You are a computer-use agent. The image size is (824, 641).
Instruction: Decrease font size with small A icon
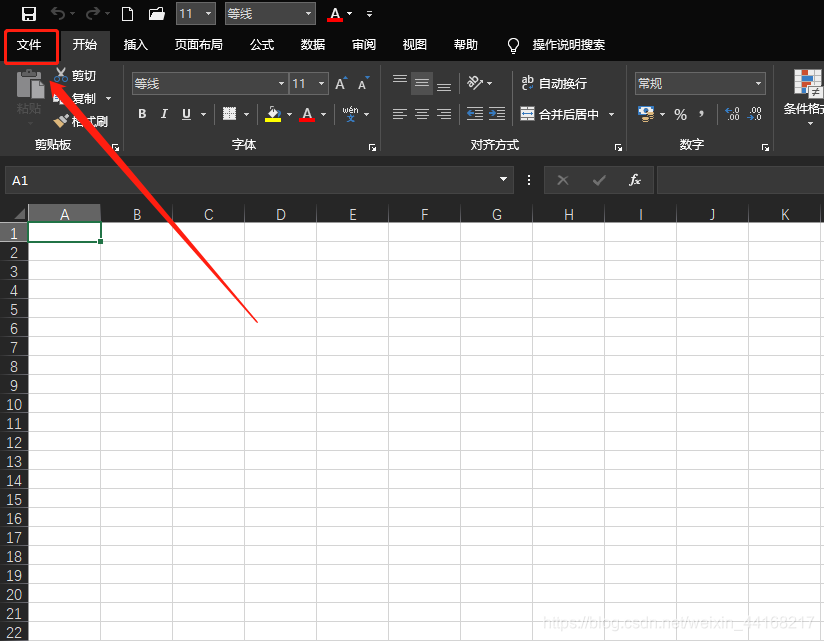click(363, 84)
